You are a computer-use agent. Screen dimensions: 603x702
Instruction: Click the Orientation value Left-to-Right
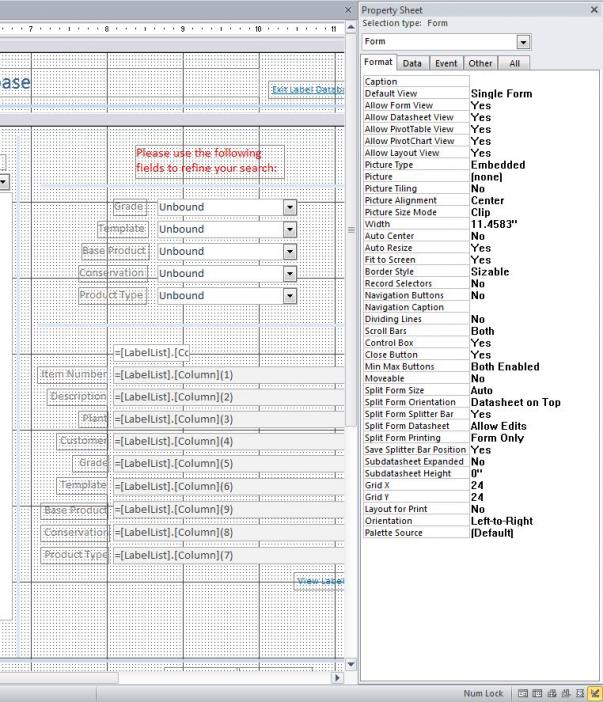[x=502, y=521]
